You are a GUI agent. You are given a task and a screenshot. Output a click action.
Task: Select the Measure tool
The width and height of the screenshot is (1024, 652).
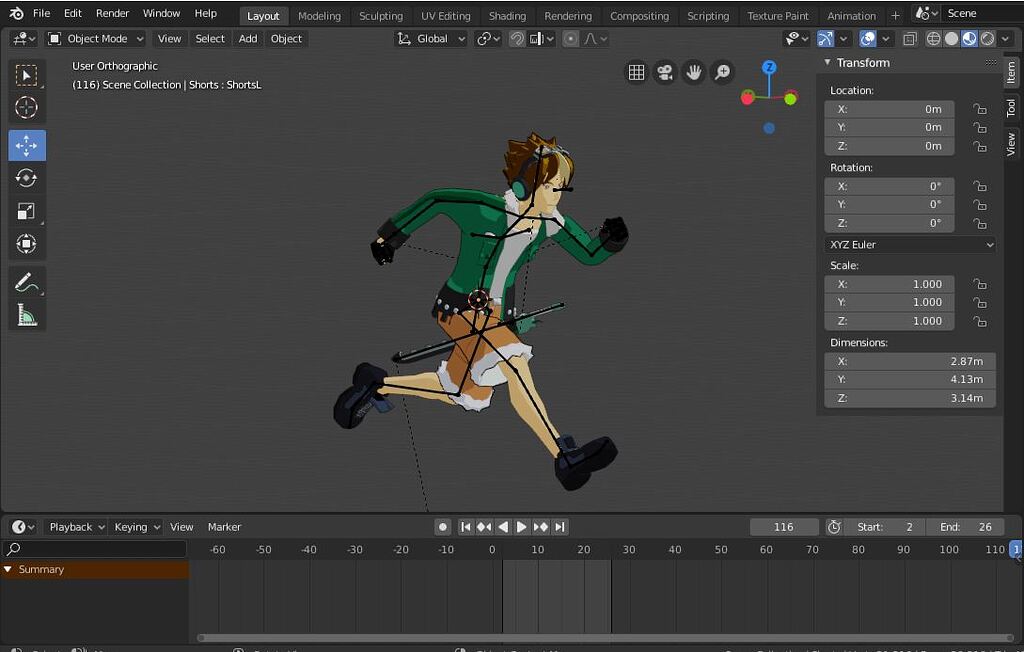coord(27,314)
